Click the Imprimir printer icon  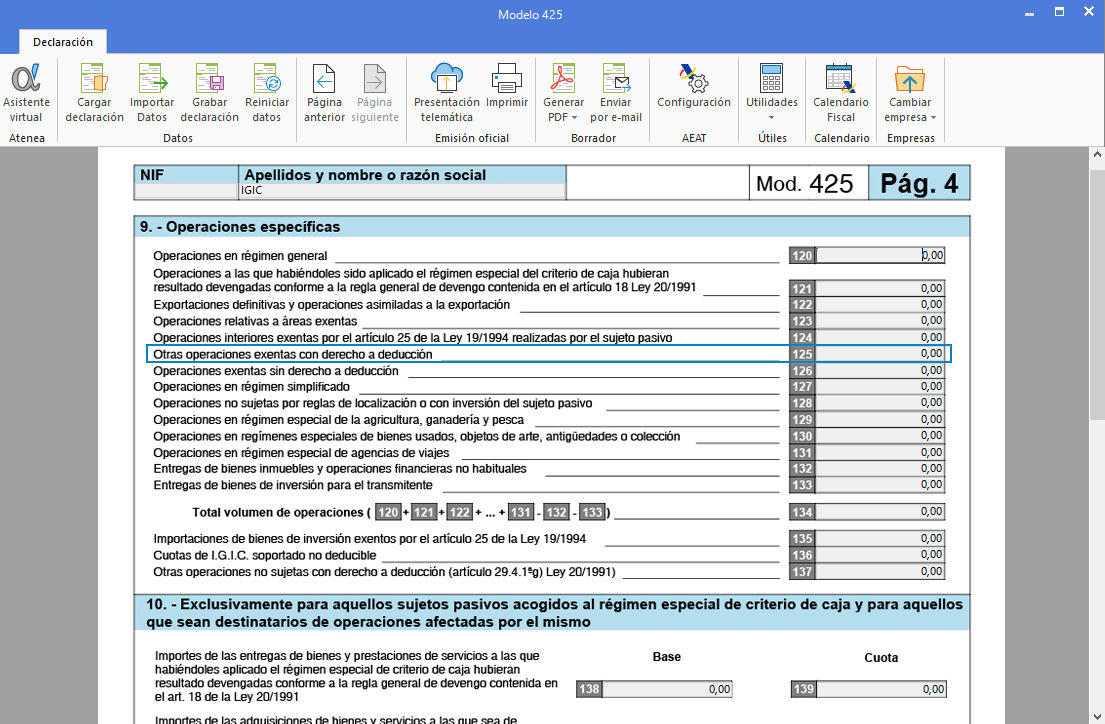click(x=507, y=93)
